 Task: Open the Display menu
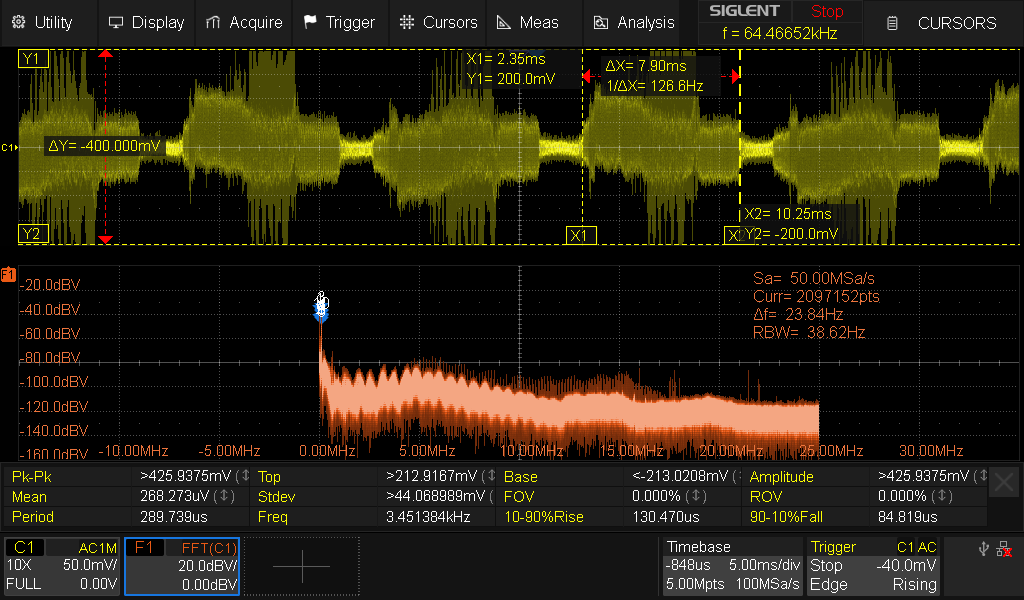pos(146,22)
